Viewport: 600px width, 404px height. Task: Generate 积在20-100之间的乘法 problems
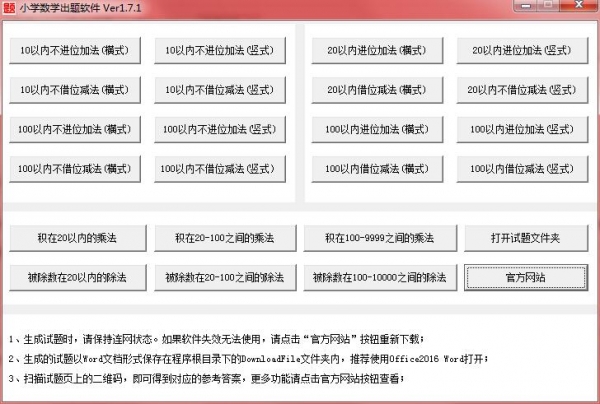(225, 238)
